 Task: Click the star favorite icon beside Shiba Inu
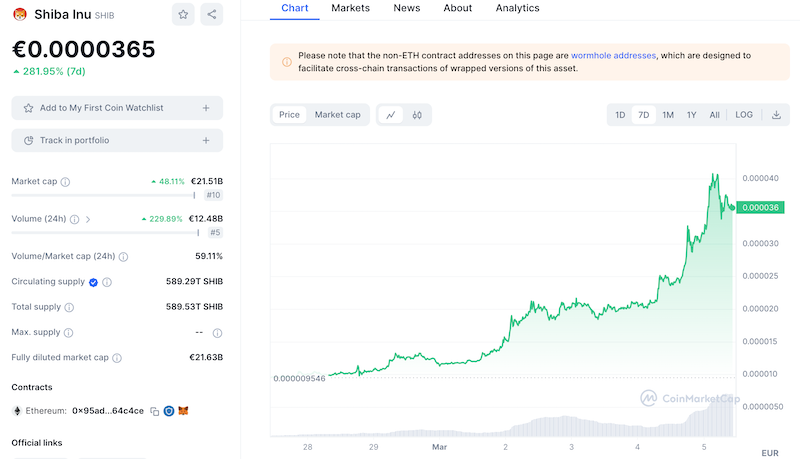(183, 14)
